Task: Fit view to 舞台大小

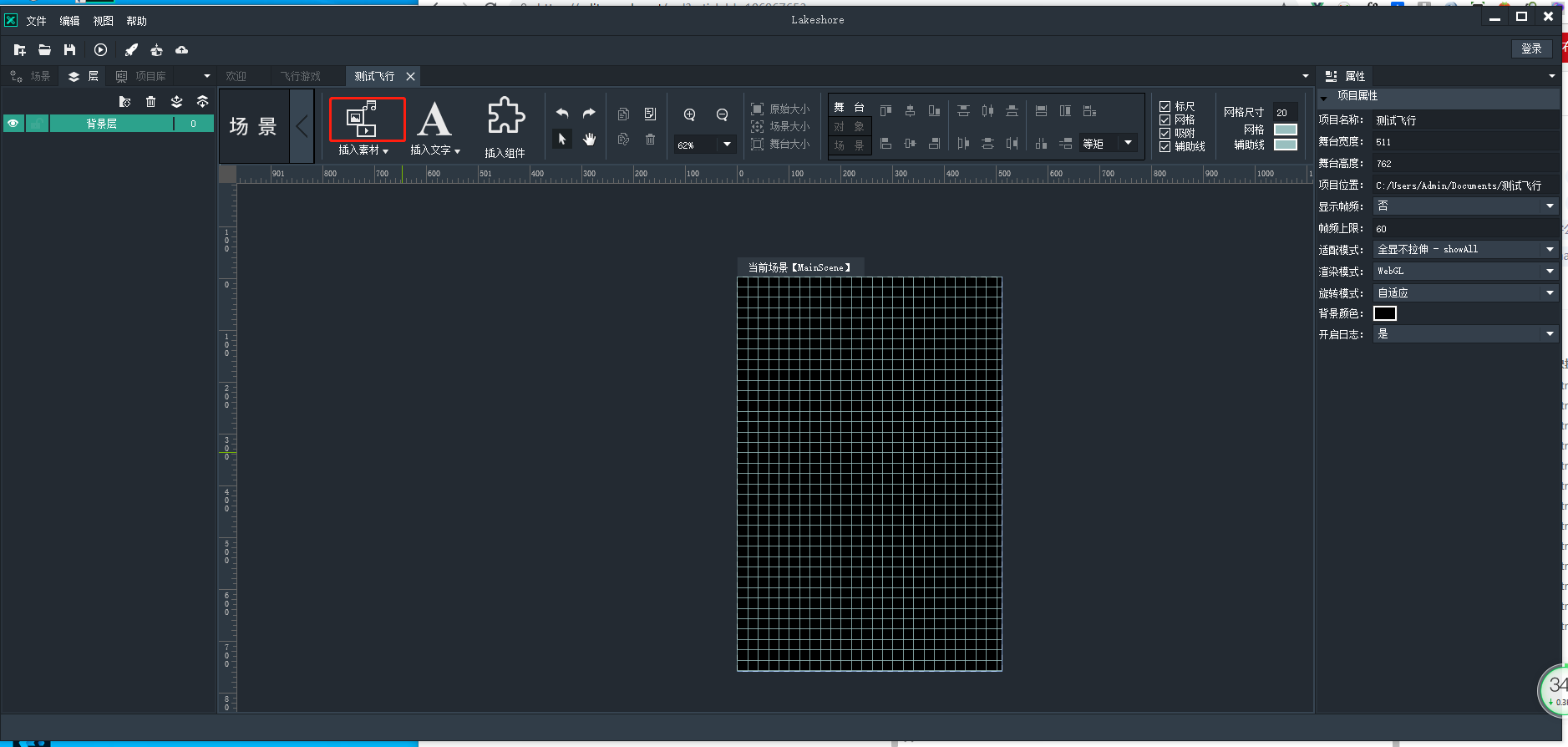Action: tap(780, 144)
